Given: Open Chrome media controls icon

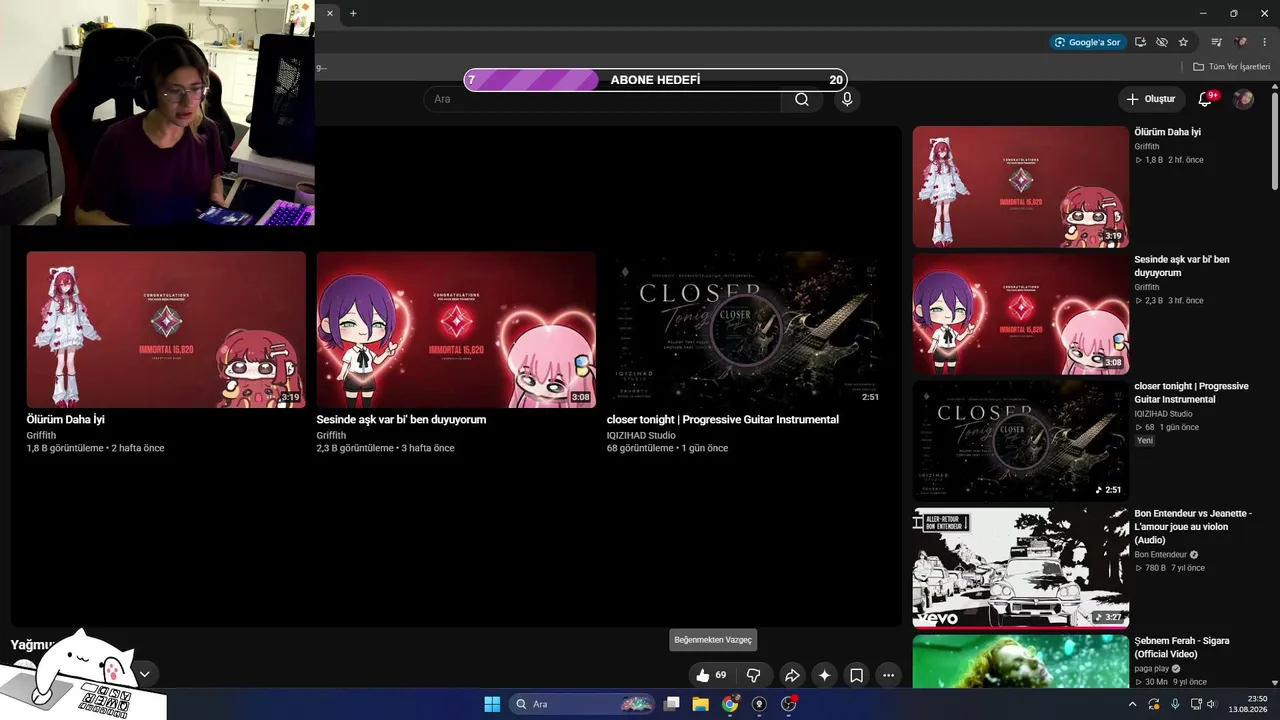Looking at the screenshot, I should 1216,42.
